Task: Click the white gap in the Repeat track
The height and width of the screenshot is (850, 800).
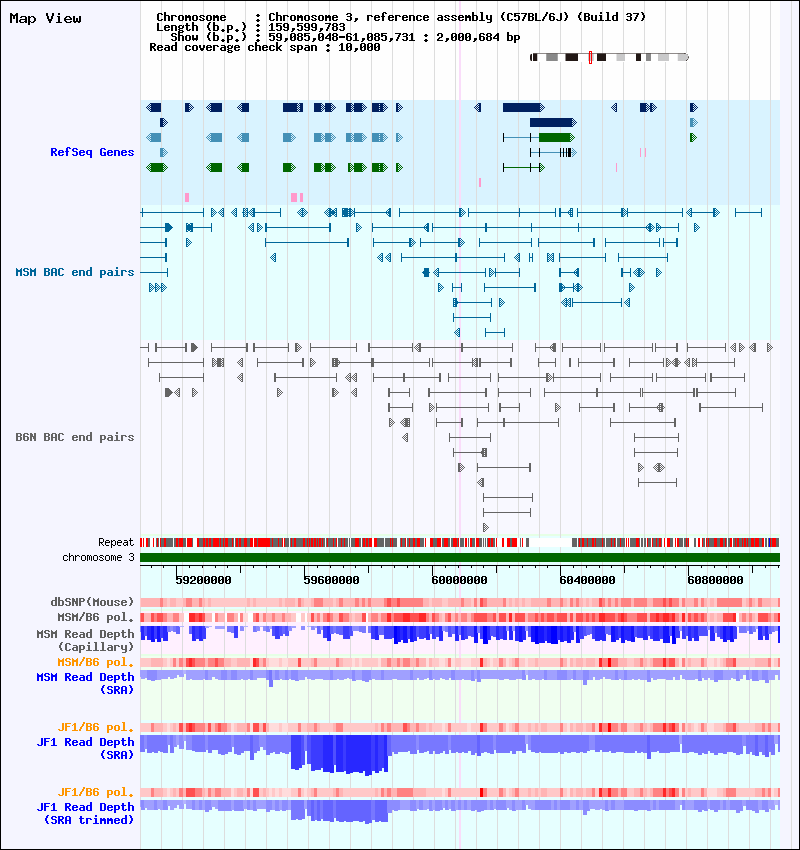Action: (x=550, y=542)
